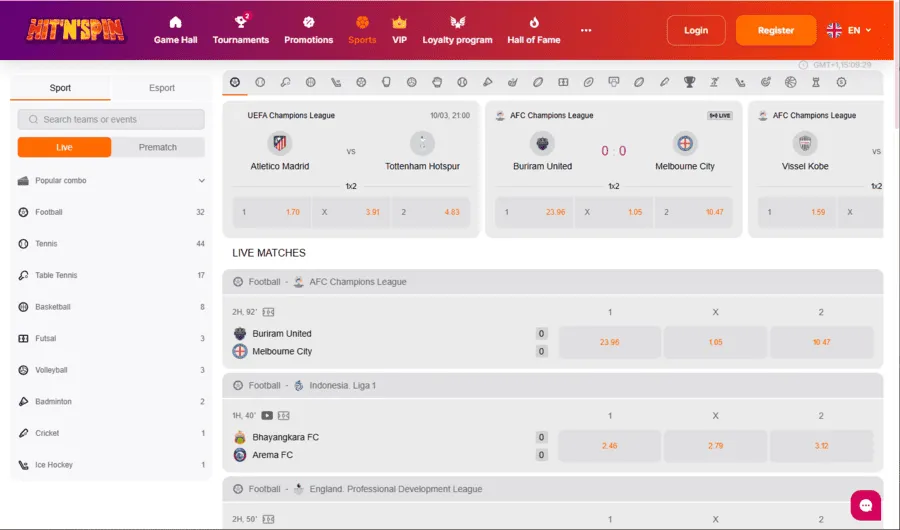900x530 pixels.
Task: Select the tennis ball icon in the sports icon strip
Action: (260, 82)
